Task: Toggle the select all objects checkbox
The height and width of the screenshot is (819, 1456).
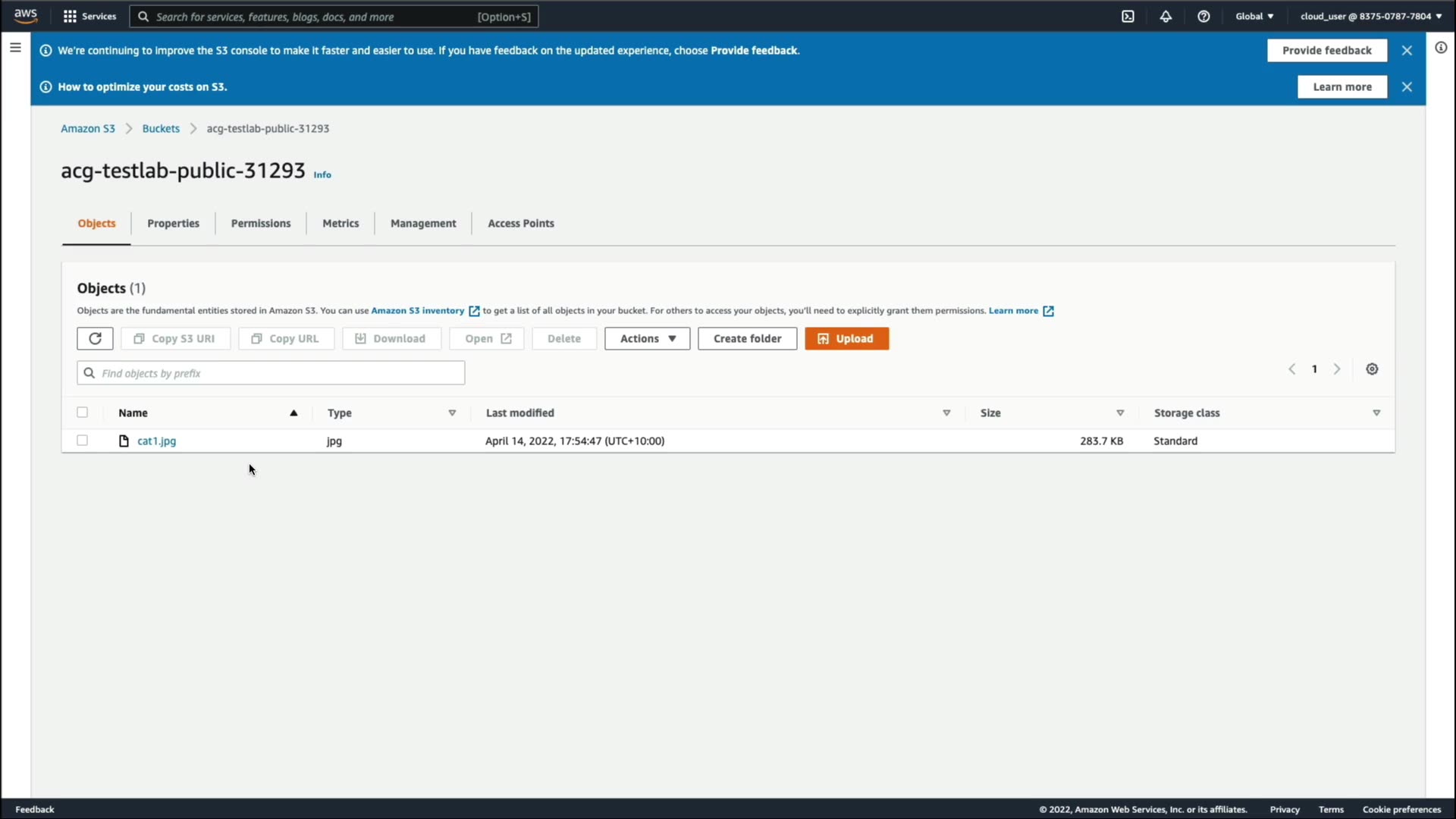Action: pyautogui.click(x=83, y=413)
